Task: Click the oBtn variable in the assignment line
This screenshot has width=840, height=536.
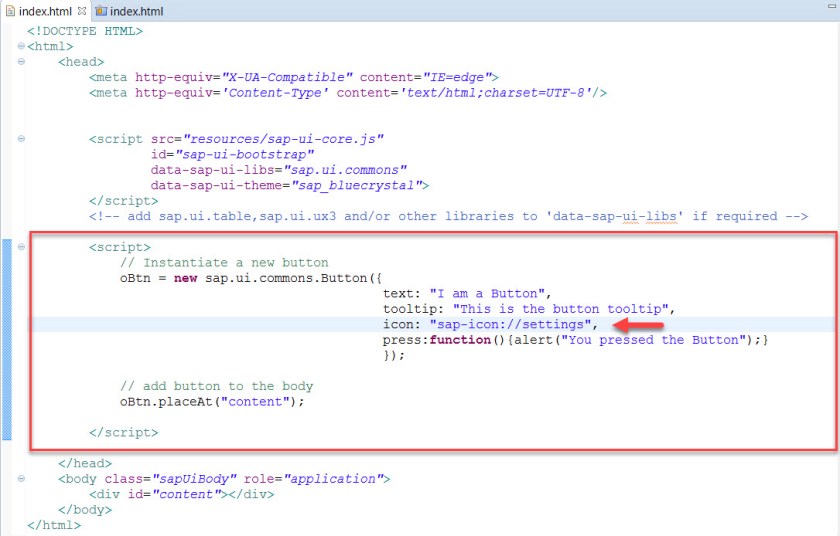Action: point(135,278)
